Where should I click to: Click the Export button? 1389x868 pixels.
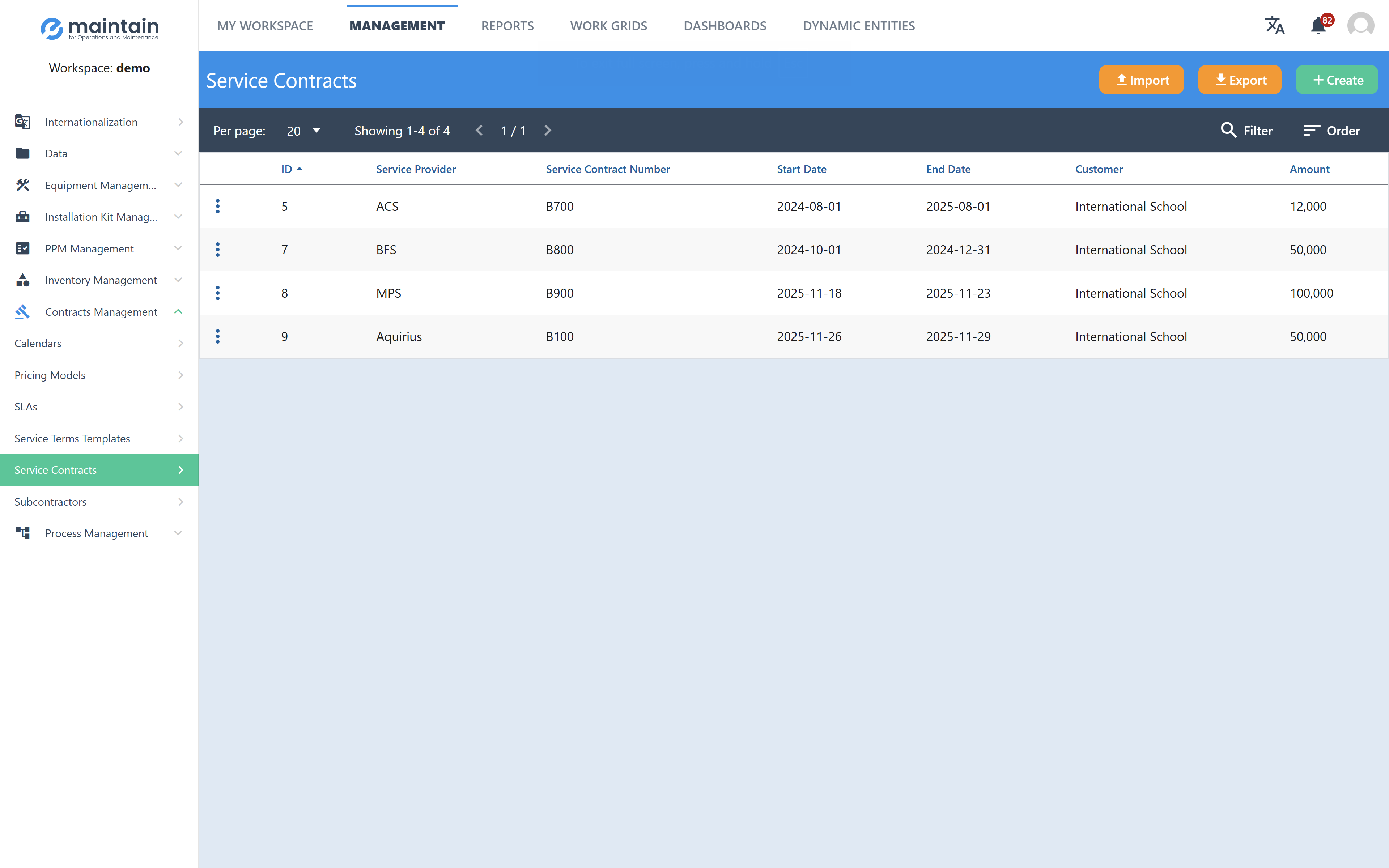(1240, 80)
